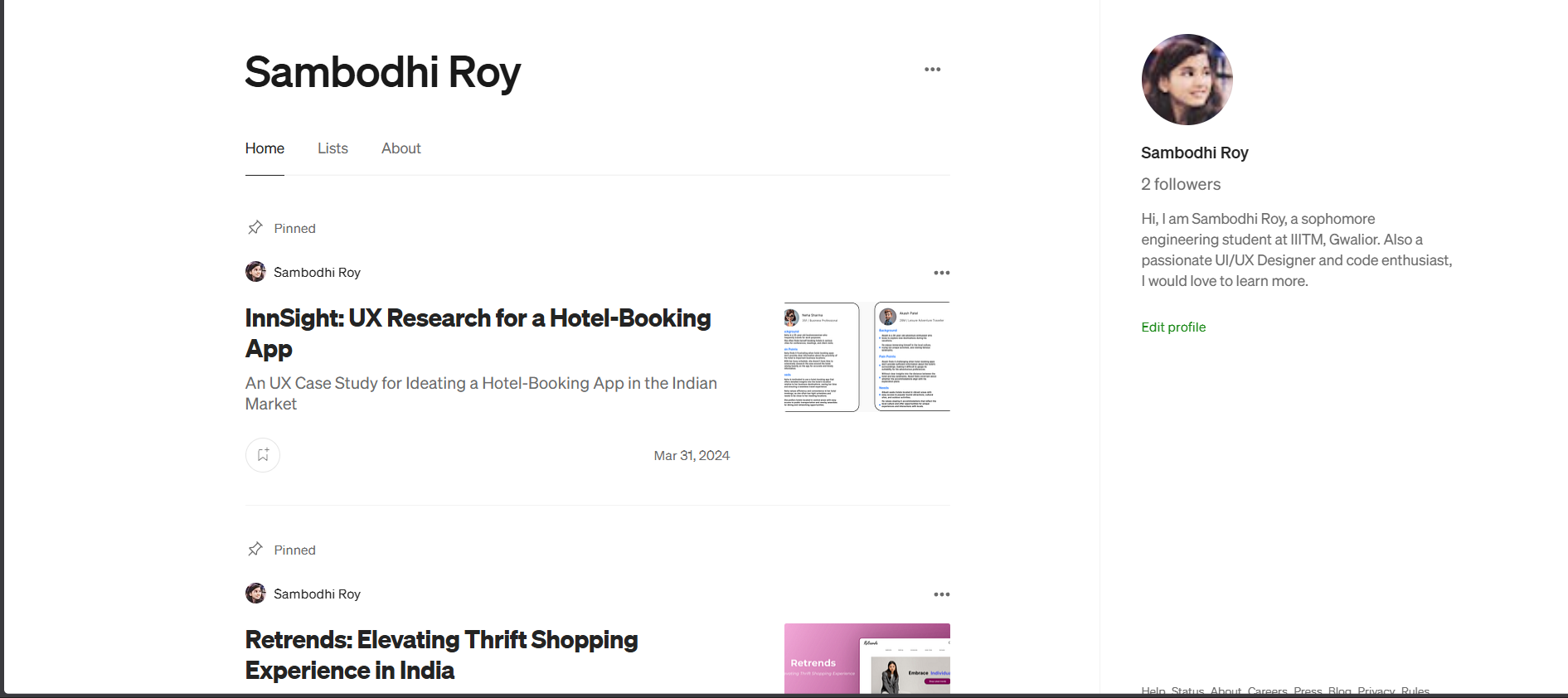Screen dimensions: 1568x698
Task: Click the small author avatar on the InnSight post
Action: click(x=255, y=272)
